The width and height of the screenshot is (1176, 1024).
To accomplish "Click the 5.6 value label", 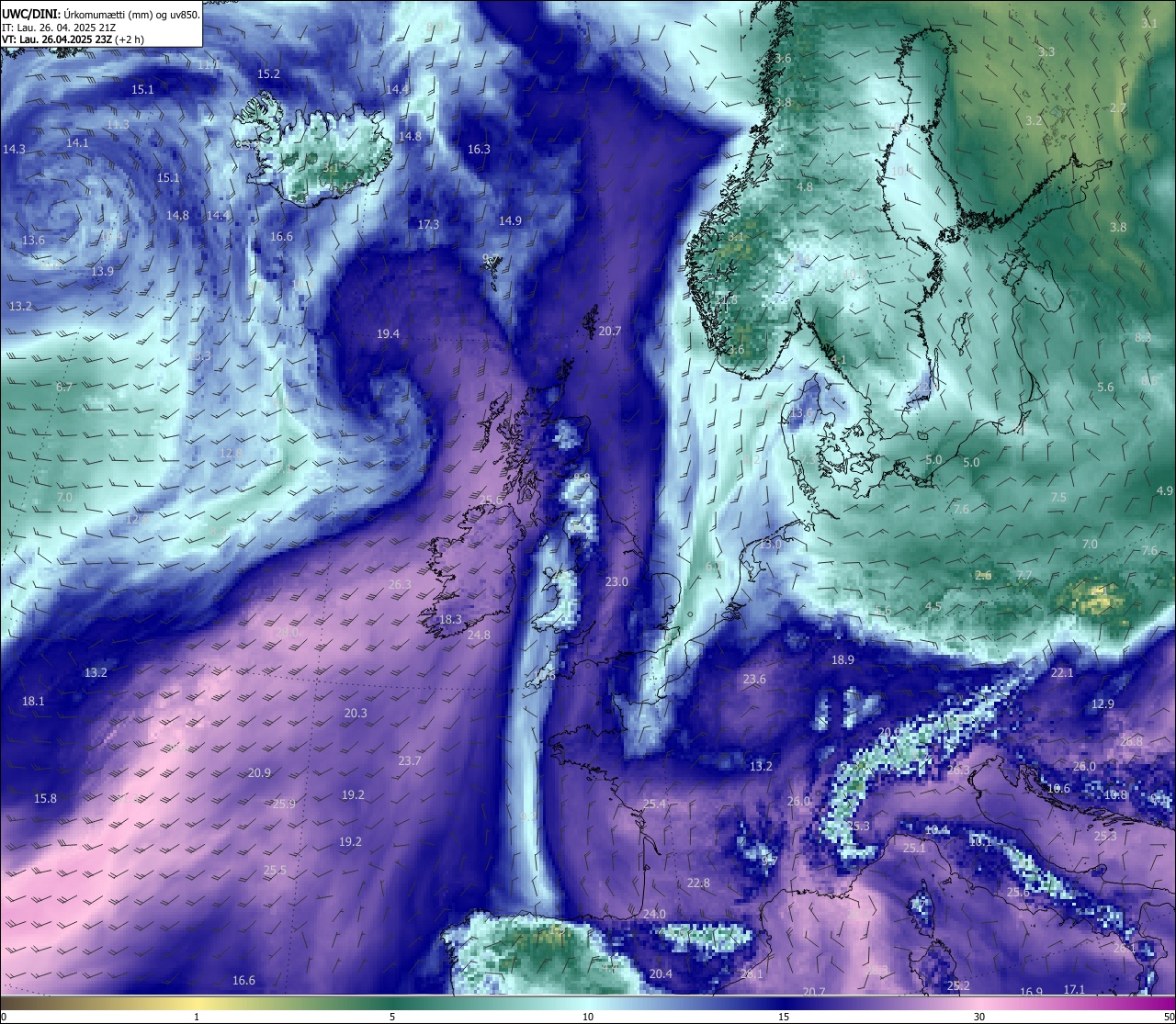I will click(x=1105, y=387).
